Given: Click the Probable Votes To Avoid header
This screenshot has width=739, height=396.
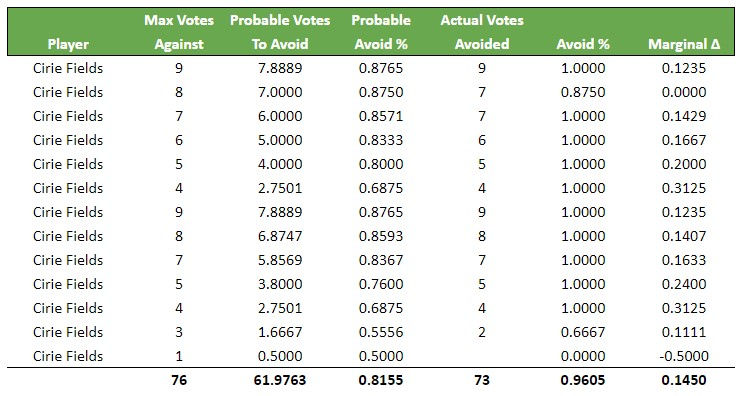Looking at the screenshot, I should coord(280,32).
